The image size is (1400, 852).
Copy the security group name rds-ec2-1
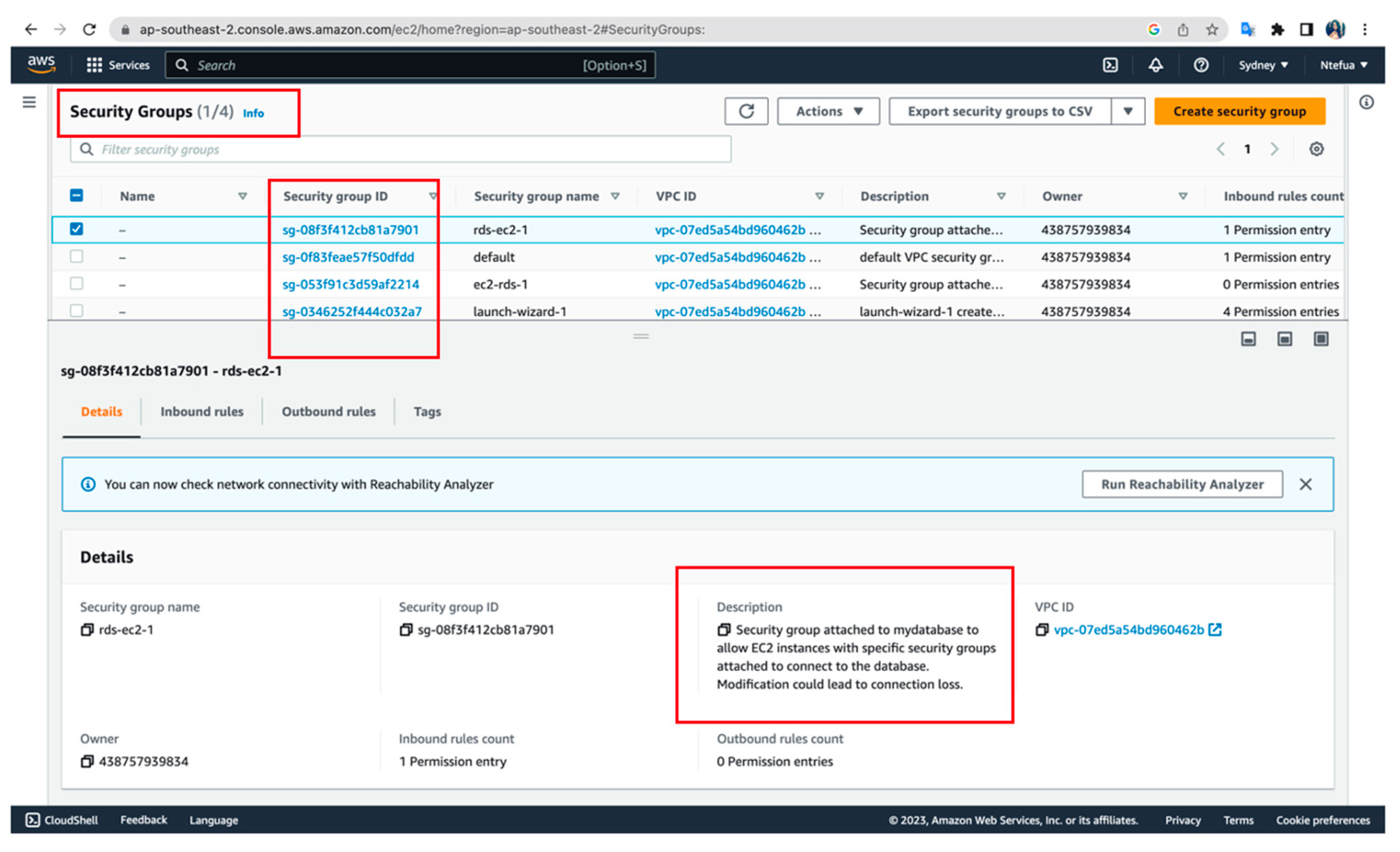tap(87, 630)
